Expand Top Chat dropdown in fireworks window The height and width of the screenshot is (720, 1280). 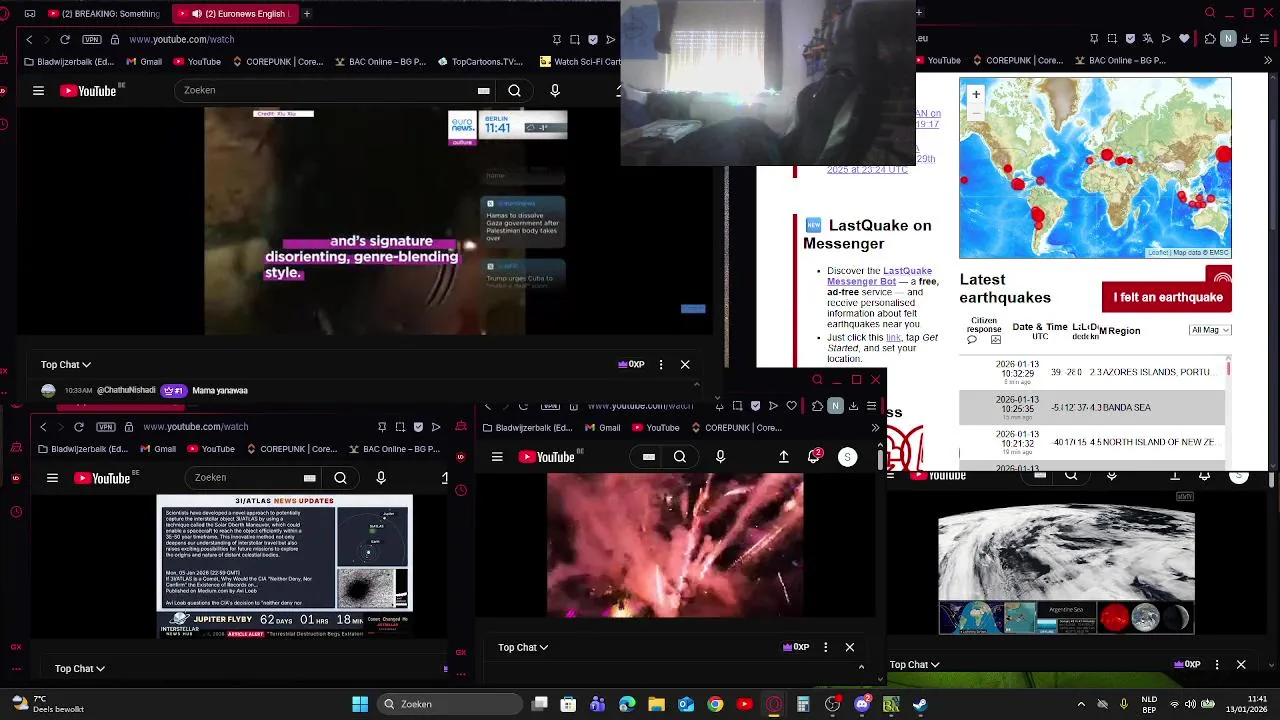coord(523,648)
